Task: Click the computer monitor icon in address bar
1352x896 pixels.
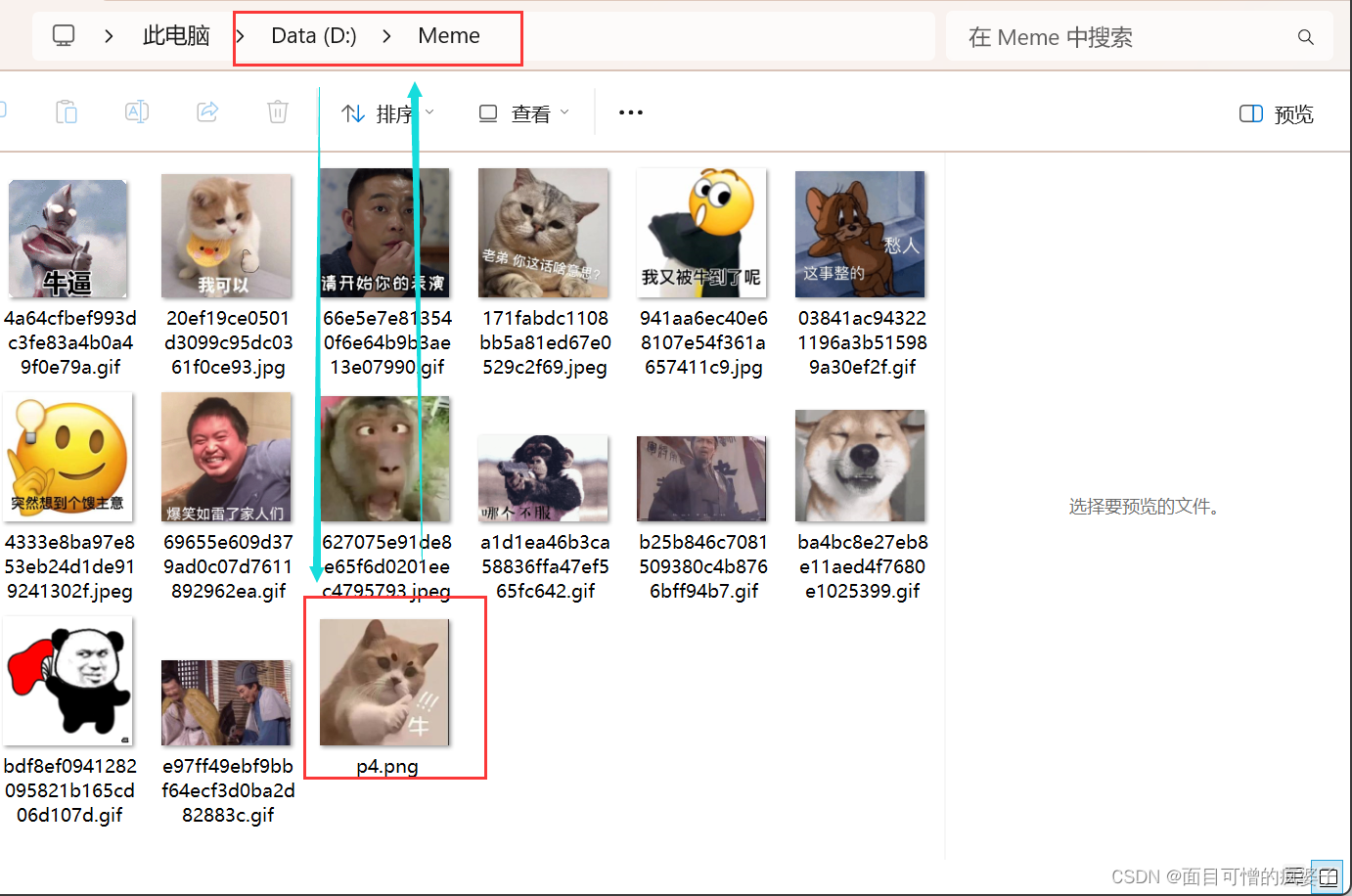Action: (x=64, y=36)
